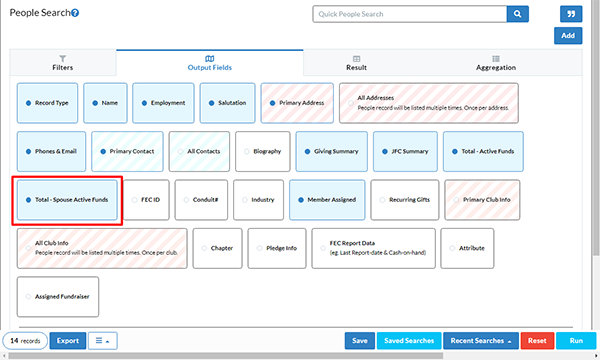The height and width of the screenshot is (360, 600).
Task: Go to the Aggregation tab
Action: click(496, 63)
